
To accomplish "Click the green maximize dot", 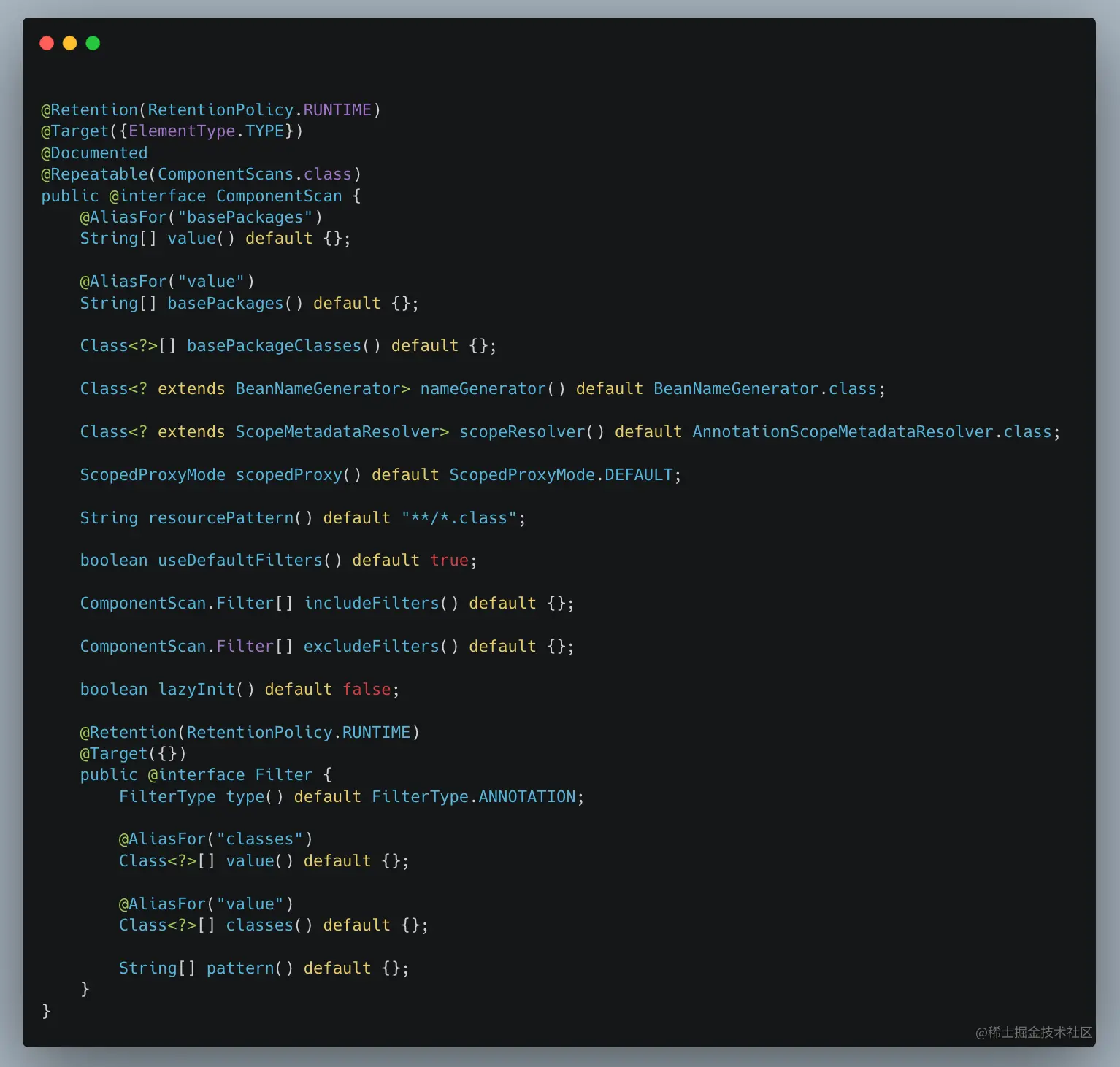I will [93, 43].
